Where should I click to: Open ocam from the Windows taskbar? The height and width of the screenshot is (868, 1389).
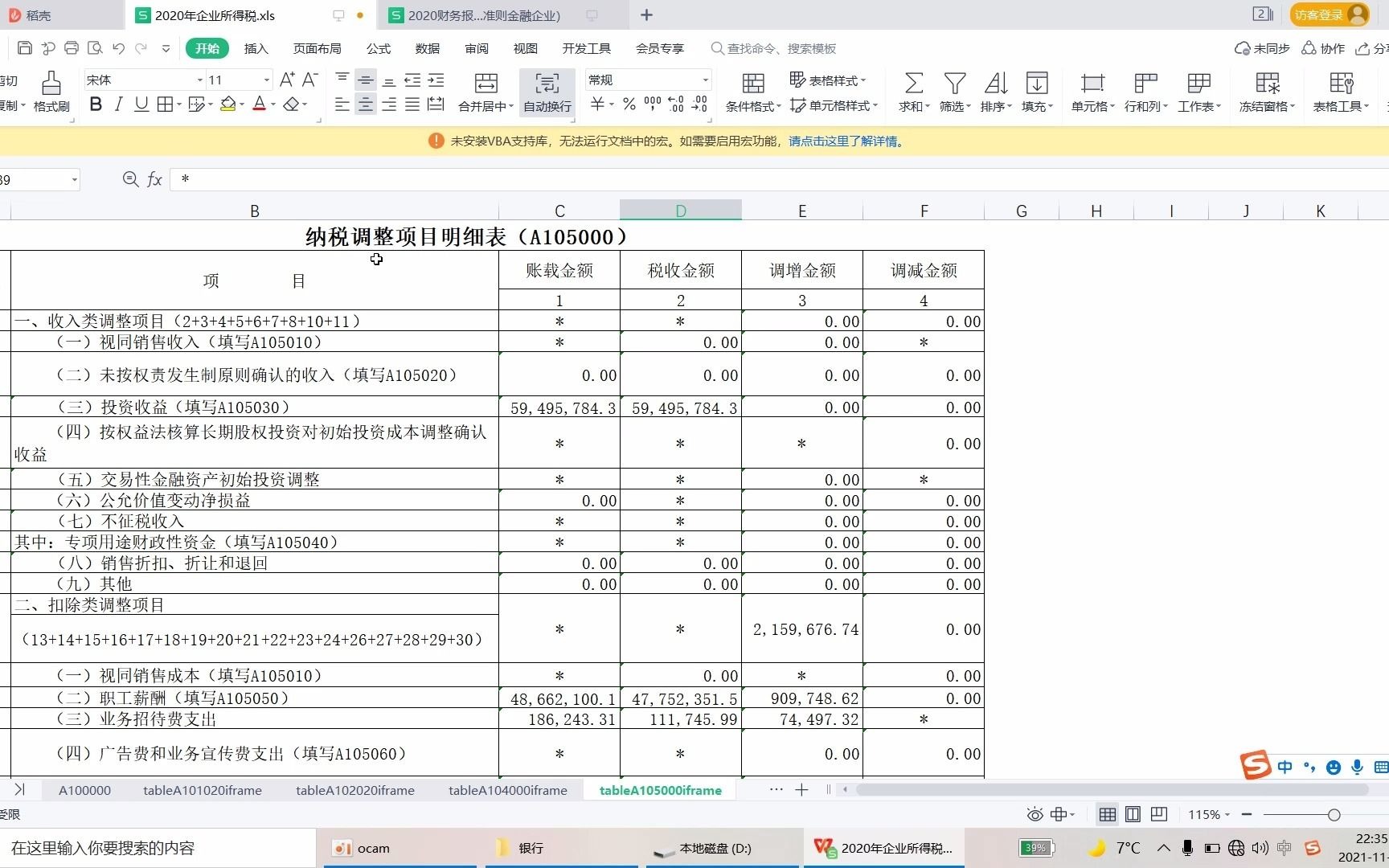point(399,848)
